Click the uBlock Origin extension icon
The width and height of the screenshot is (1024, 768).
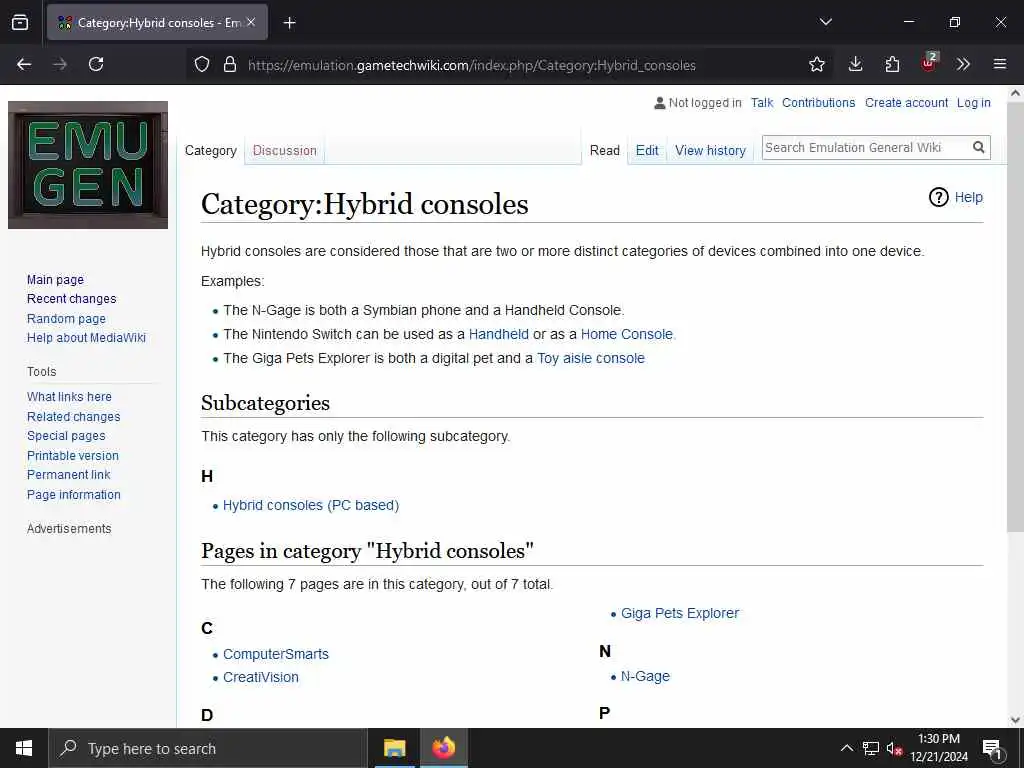click(x=929, y=63)
